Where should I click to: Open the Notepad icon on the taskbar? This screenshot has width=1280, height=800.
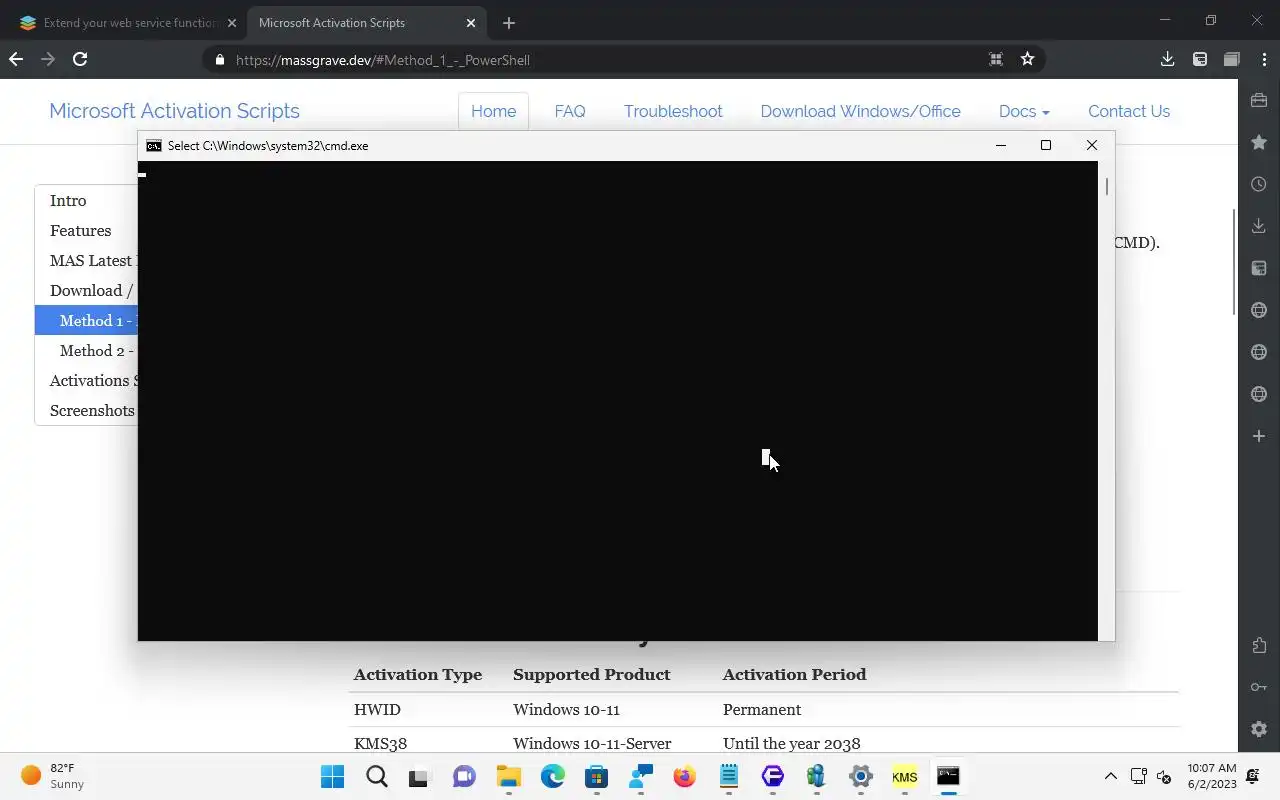[x=728, y=776]
